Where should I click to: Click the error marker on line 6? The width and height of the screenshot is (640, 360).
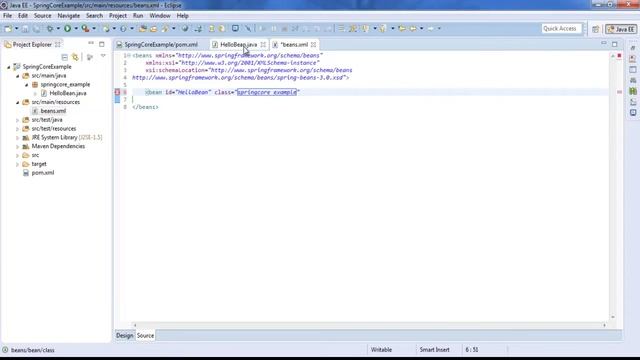(118, 92)
